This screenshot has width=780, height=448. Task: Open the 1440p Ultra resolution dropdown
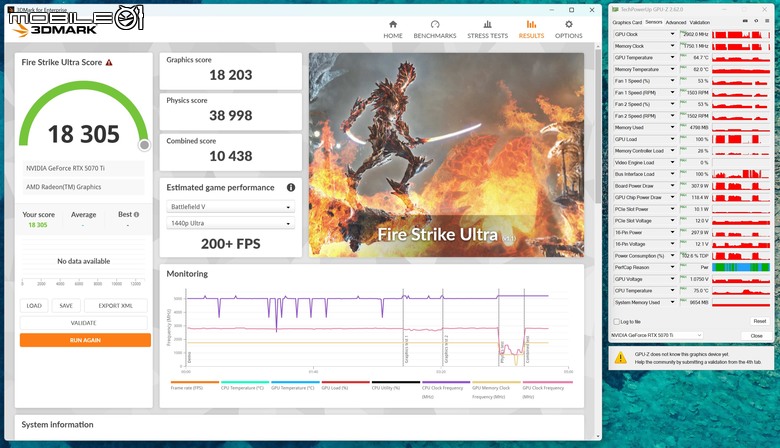coord(230,223)
